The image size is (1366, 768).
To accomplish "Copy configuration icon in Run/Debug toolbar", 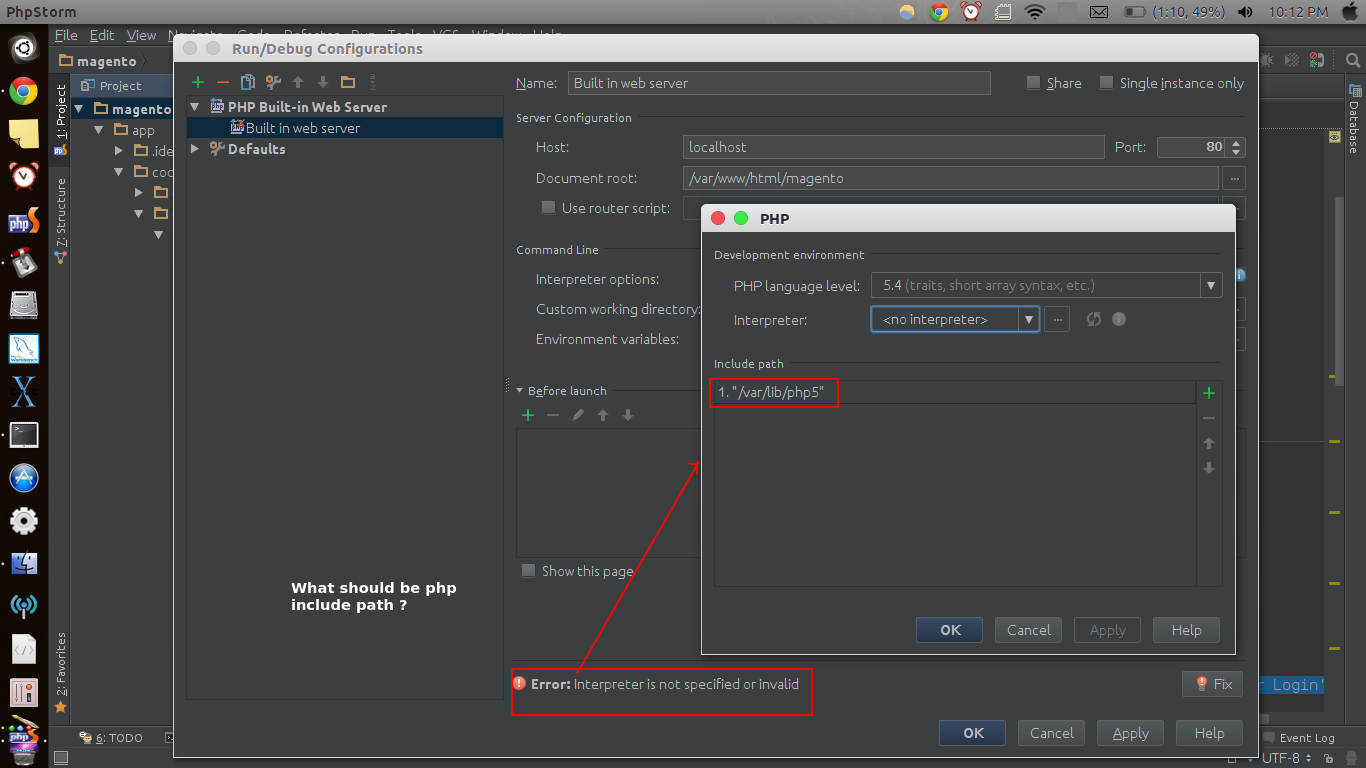I will tap(248, 82).
